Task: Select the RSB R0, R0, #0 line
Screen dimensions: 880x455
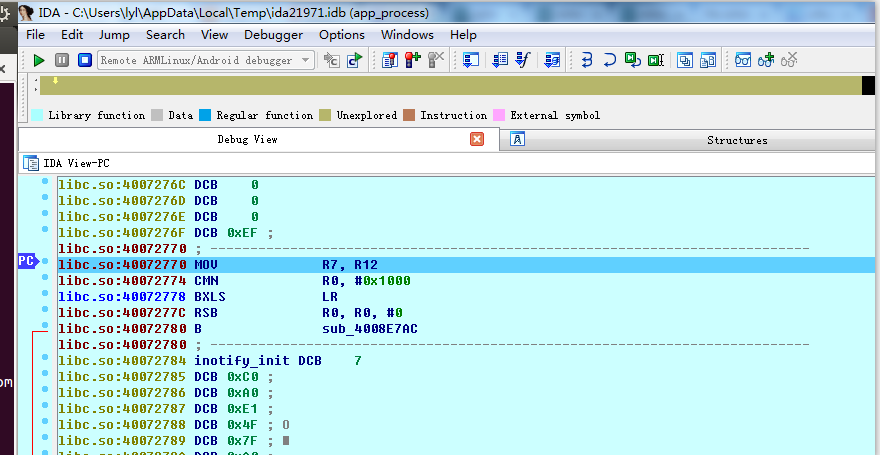Action: point(466,312)
